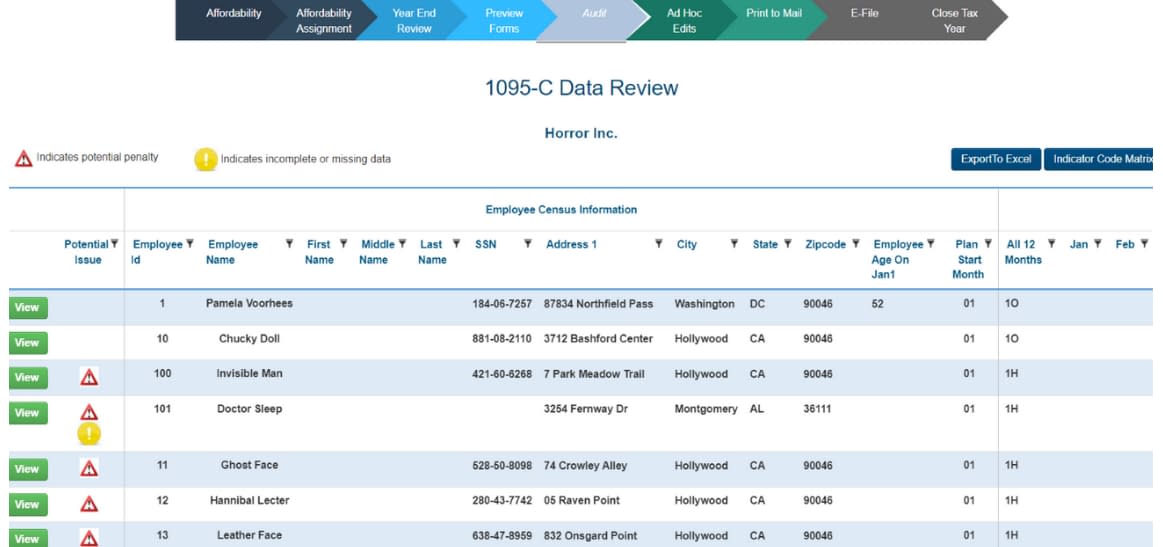View the record for Chucky Doll
Image resolution: width=1163 pixels, height=547 pixels.
(28, 343)
